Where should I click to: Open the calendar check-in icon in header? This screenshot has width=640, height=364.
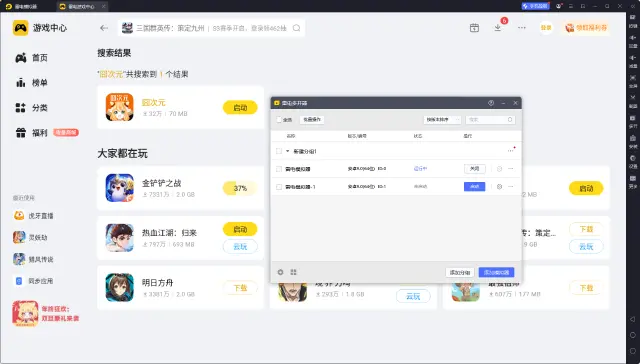tap(474, 28)
